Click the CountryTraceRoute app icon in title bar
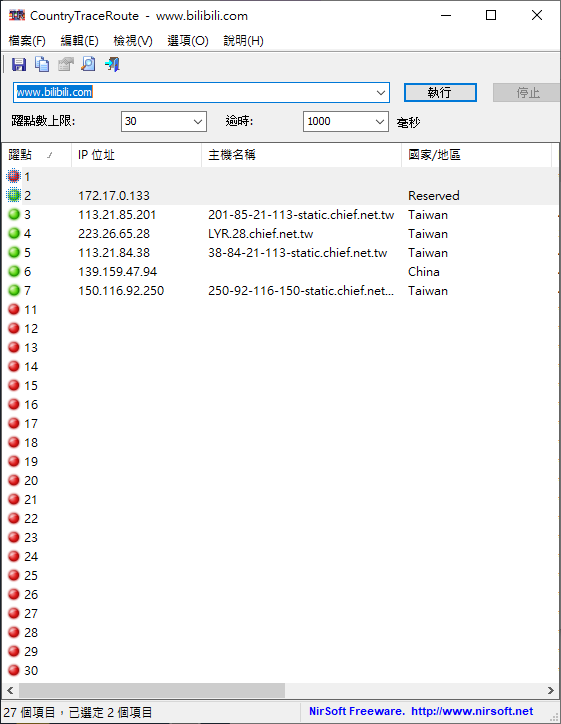The height and width of the screenshot is (724, 561). (17, 15)
